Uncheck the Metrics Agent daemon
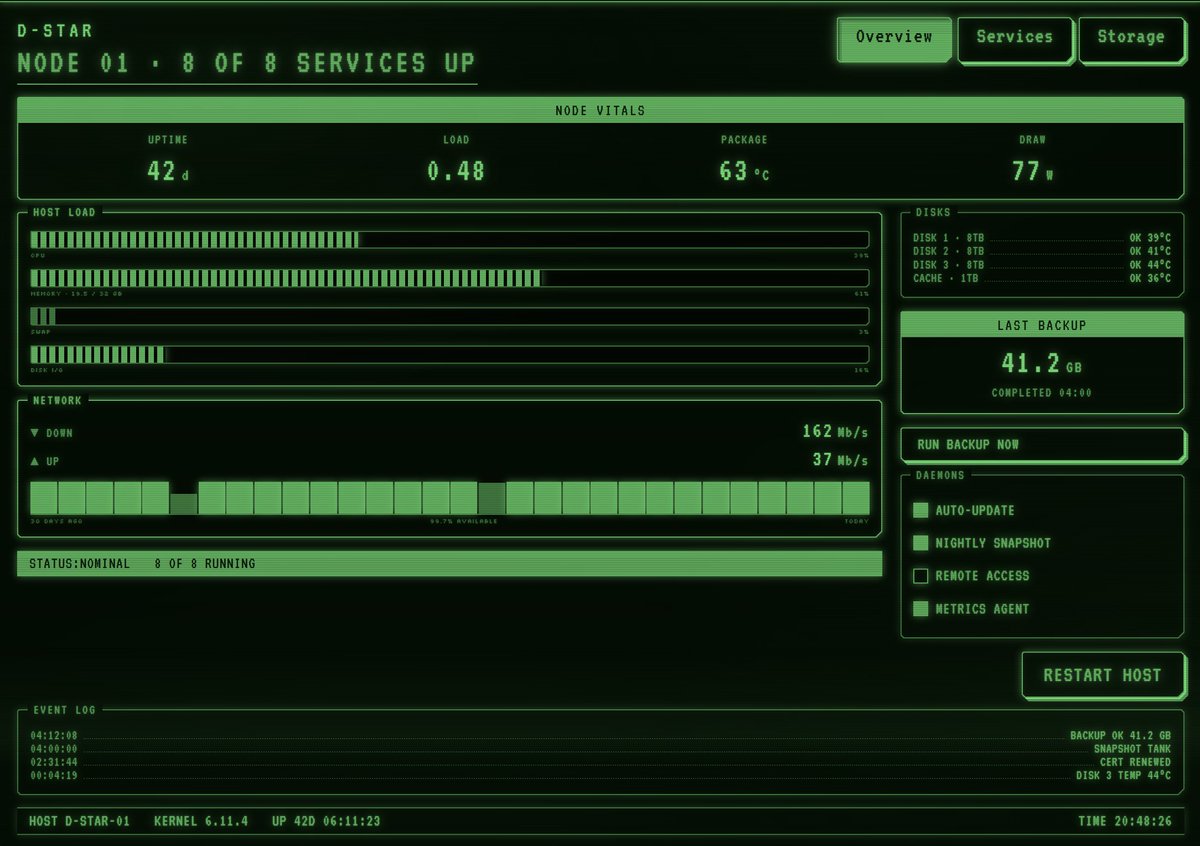This screenshot has height=846, width=1200. (x=921, y=609)
